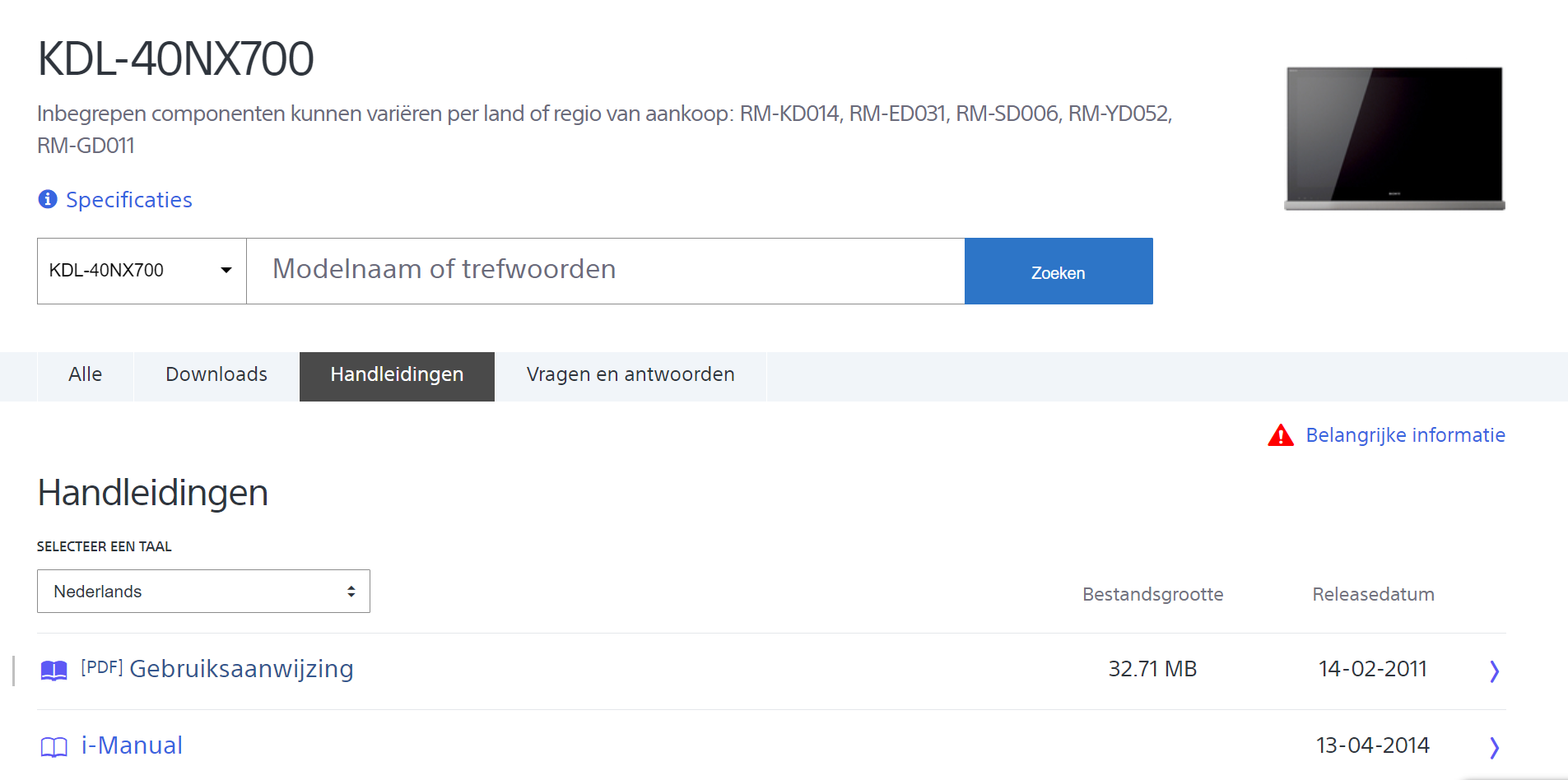1568x780 pixels.
Task: Click the Bestandsgrootte column header
Action: tap(1152, 594)
